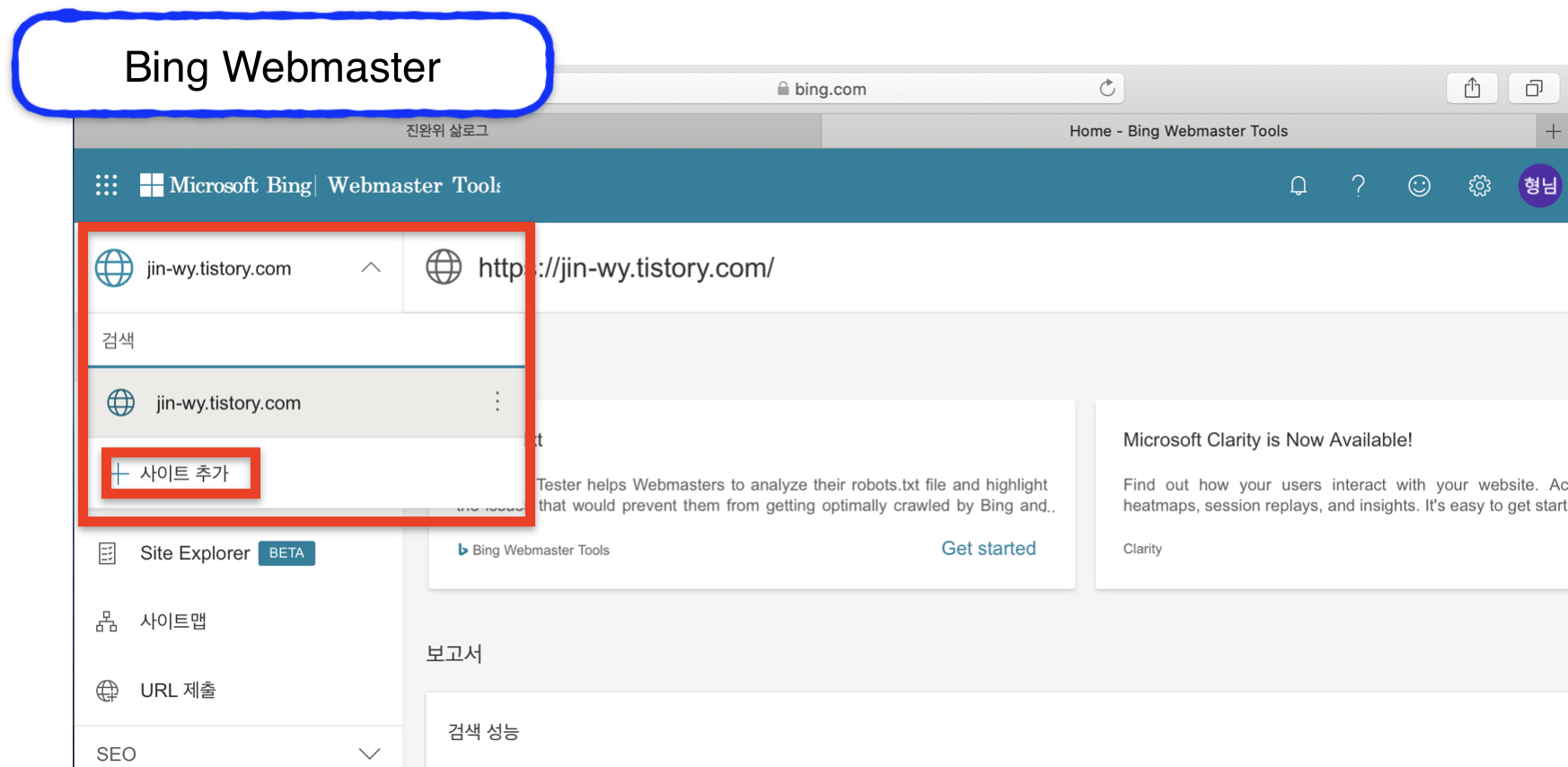The width and height of the screenshot is (1568, 767).
Task: Click the 검색 성능 report heading
Action: coord(484,732)
